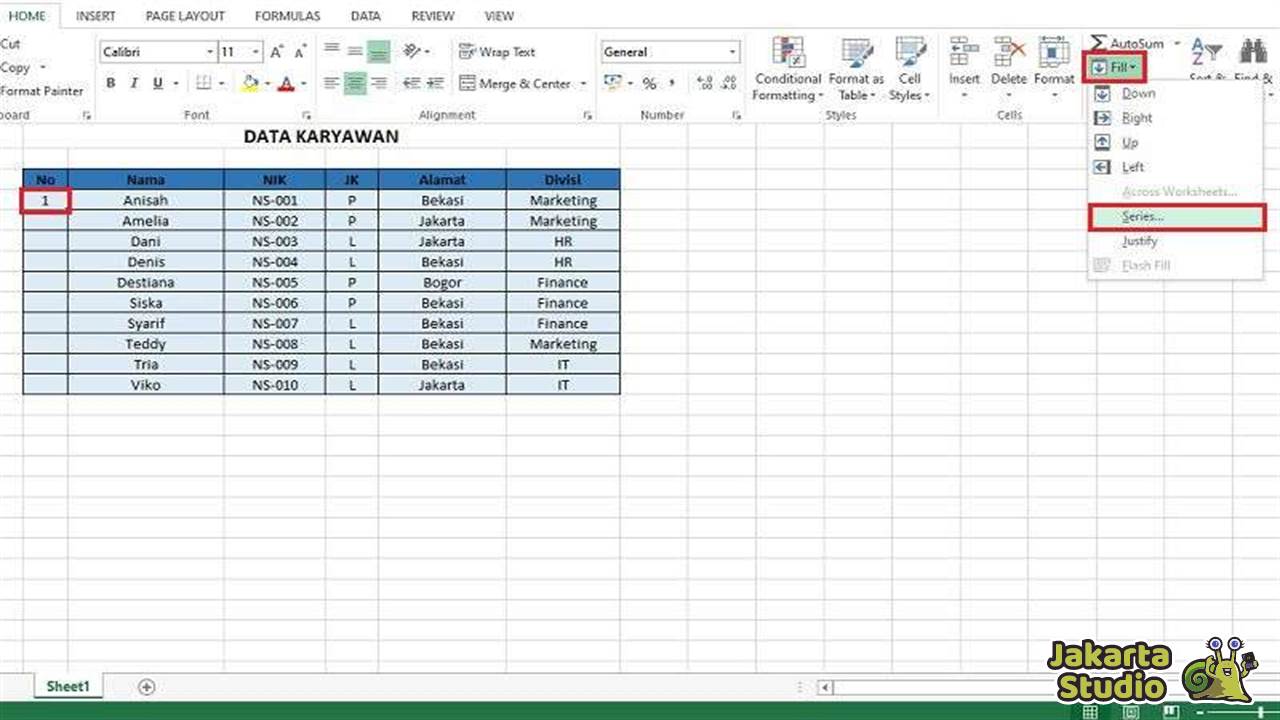Switch to the FORMULAS ribbon tab
Screen dimensions: 1280x720
tap(287, 15)
